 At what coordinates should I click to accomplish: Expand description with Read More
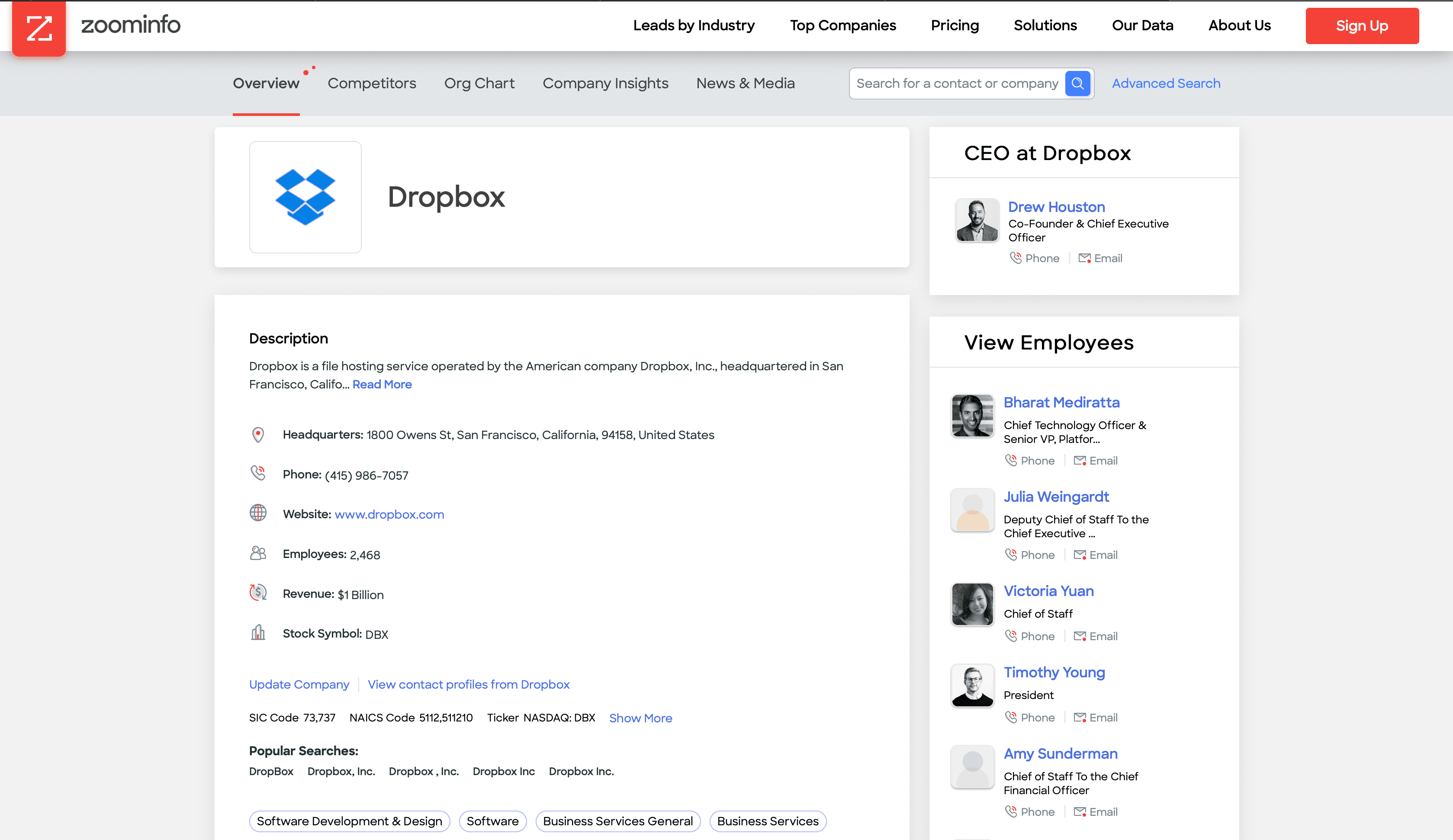pos(382,384)
